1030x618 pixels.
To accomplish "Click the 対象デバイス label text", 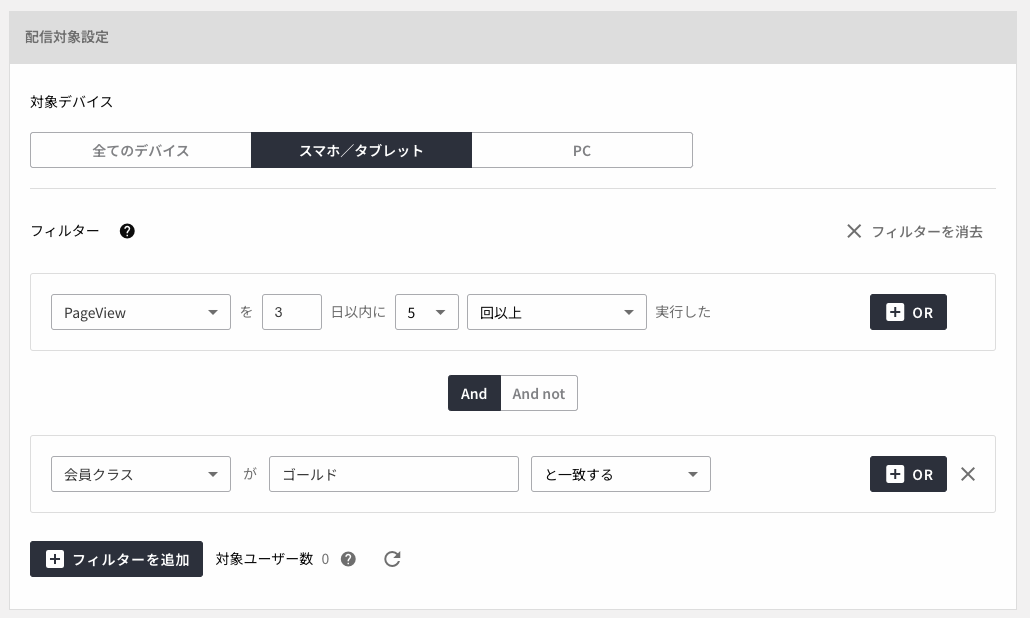I will (x=72, y=102).
